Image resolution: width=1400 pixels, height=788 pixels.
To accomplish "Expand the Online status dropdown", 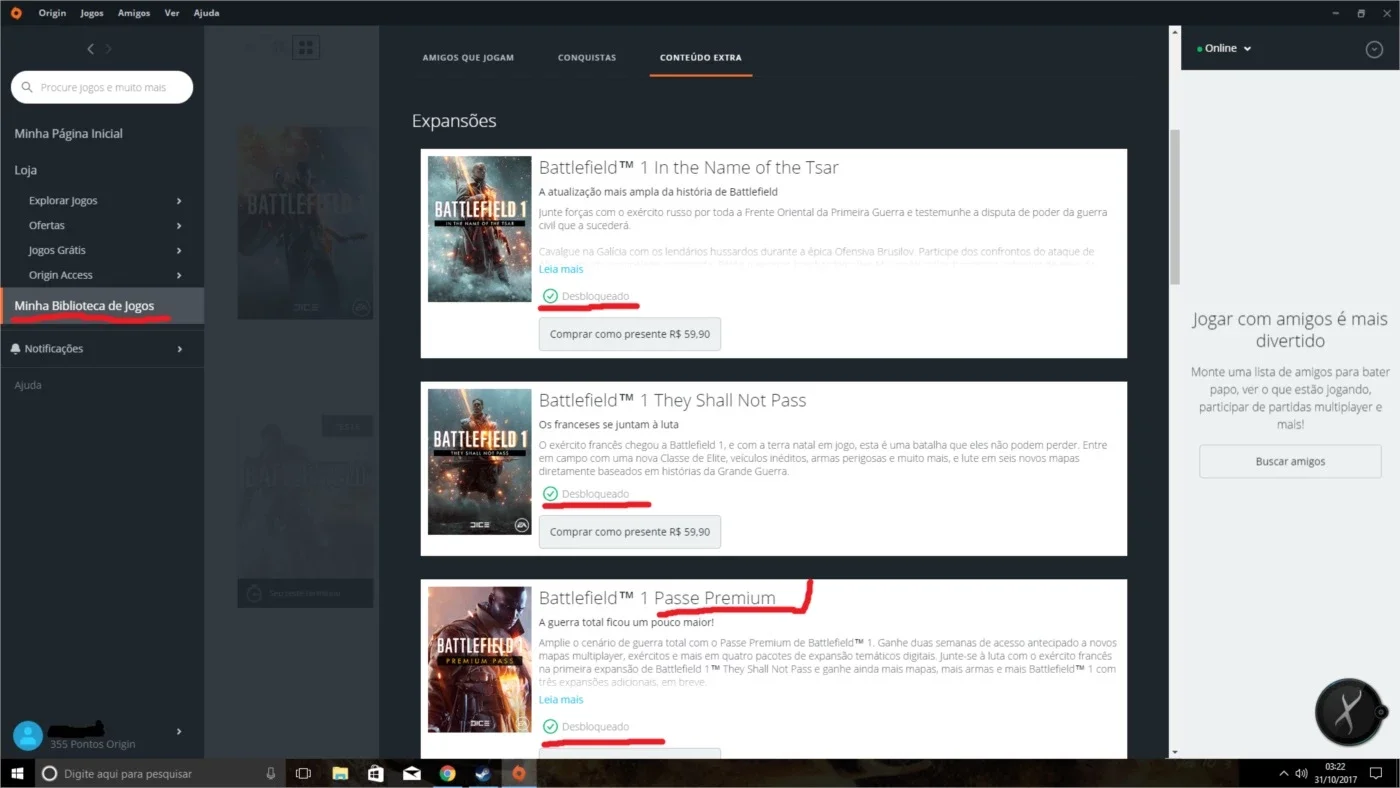I will click(1224, 48).
